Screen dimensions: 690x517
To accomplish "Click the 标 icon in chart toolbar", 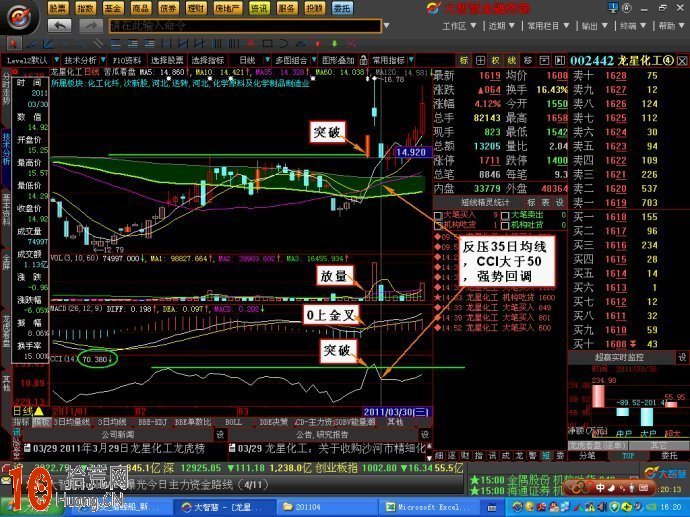I will 464,60.
